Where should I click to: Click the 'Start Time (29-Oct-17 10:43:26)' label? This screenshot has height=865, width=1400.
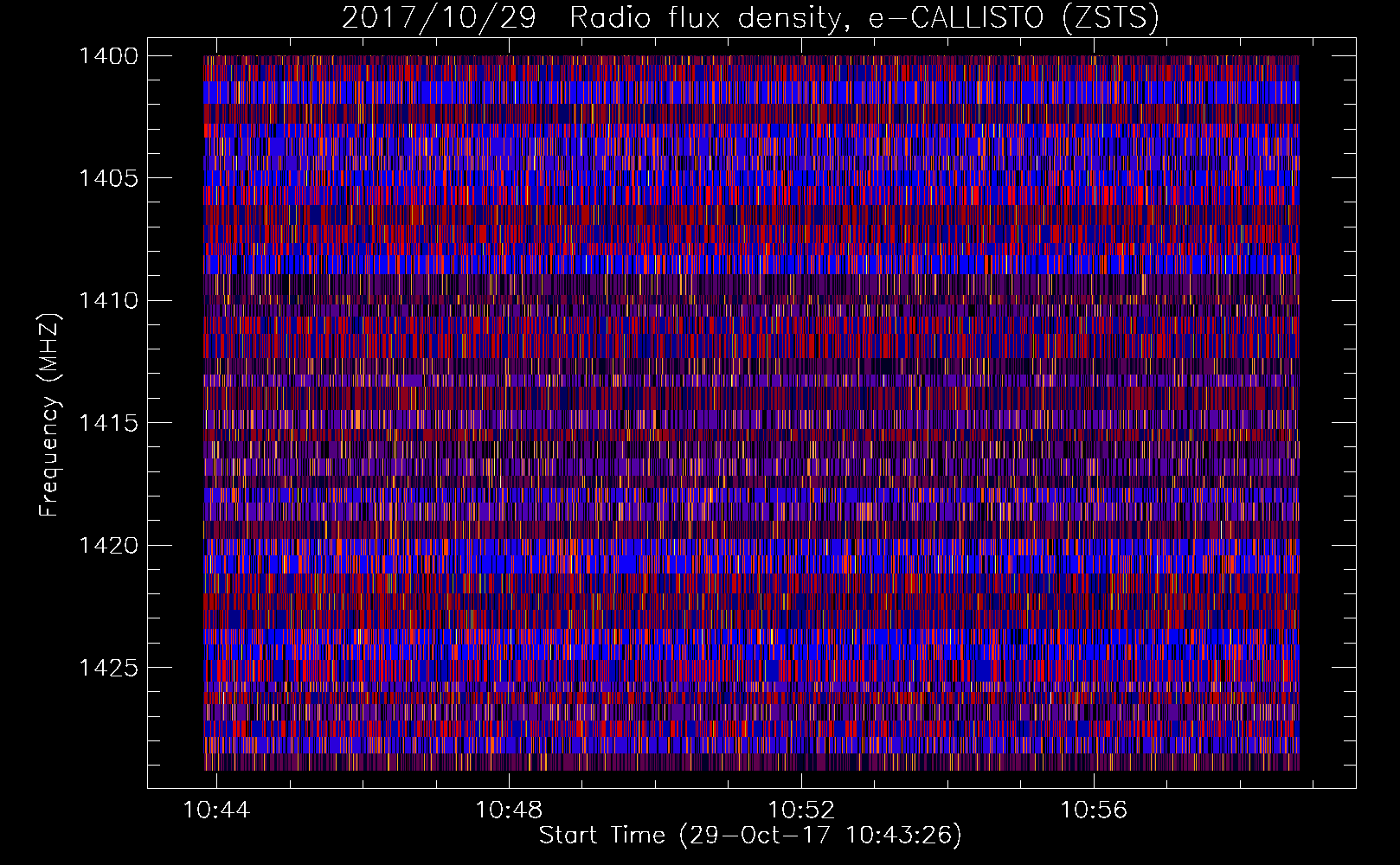point(750,836)
